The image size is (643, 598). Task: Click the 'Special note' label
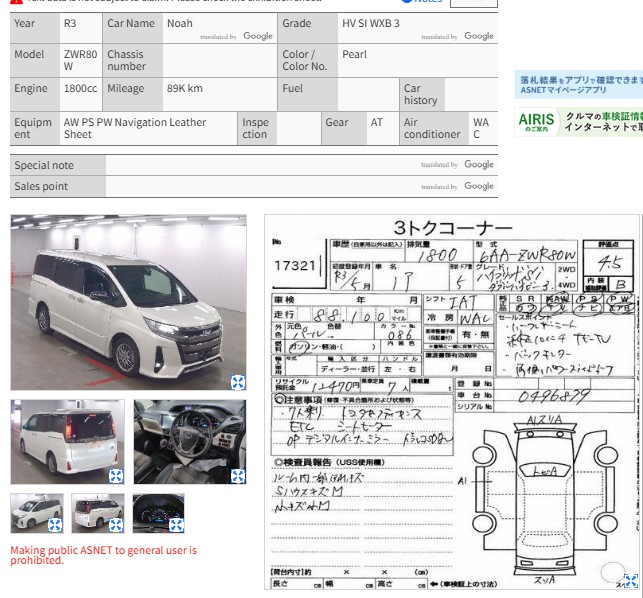pos(44,165)
